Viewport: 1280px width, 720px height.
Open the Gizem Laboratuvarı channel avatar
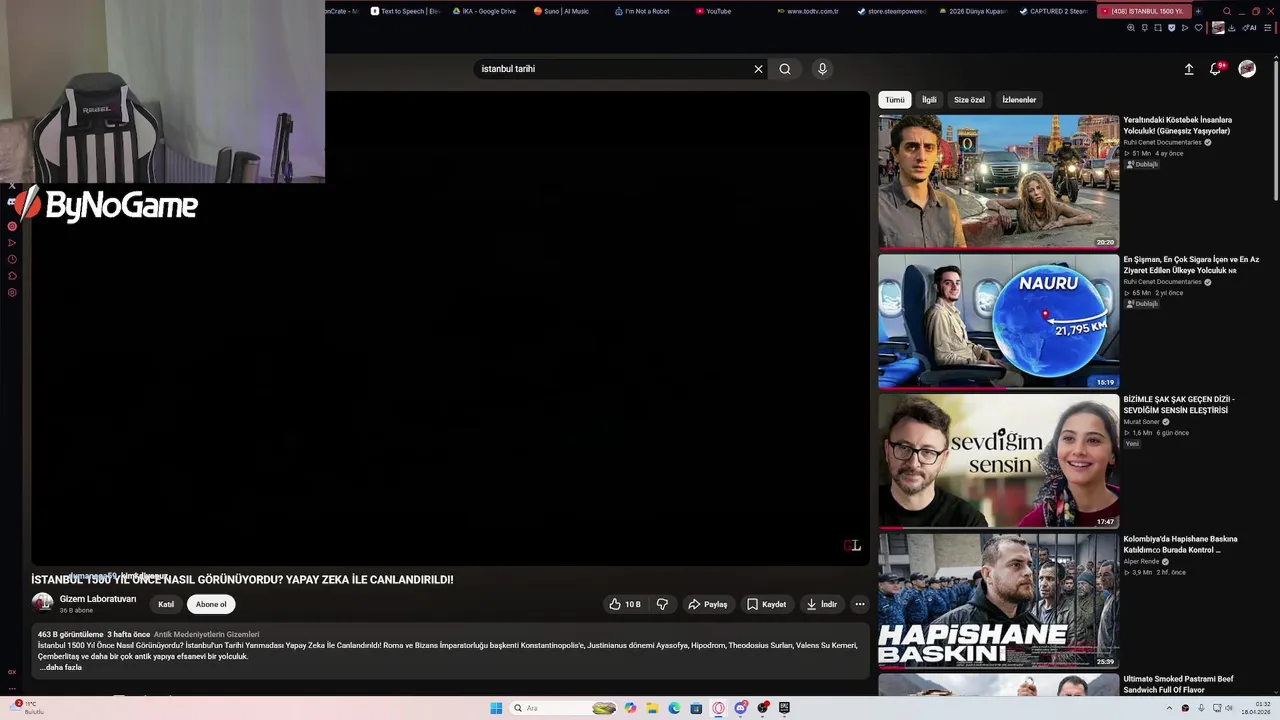click(x=43, y=603)
